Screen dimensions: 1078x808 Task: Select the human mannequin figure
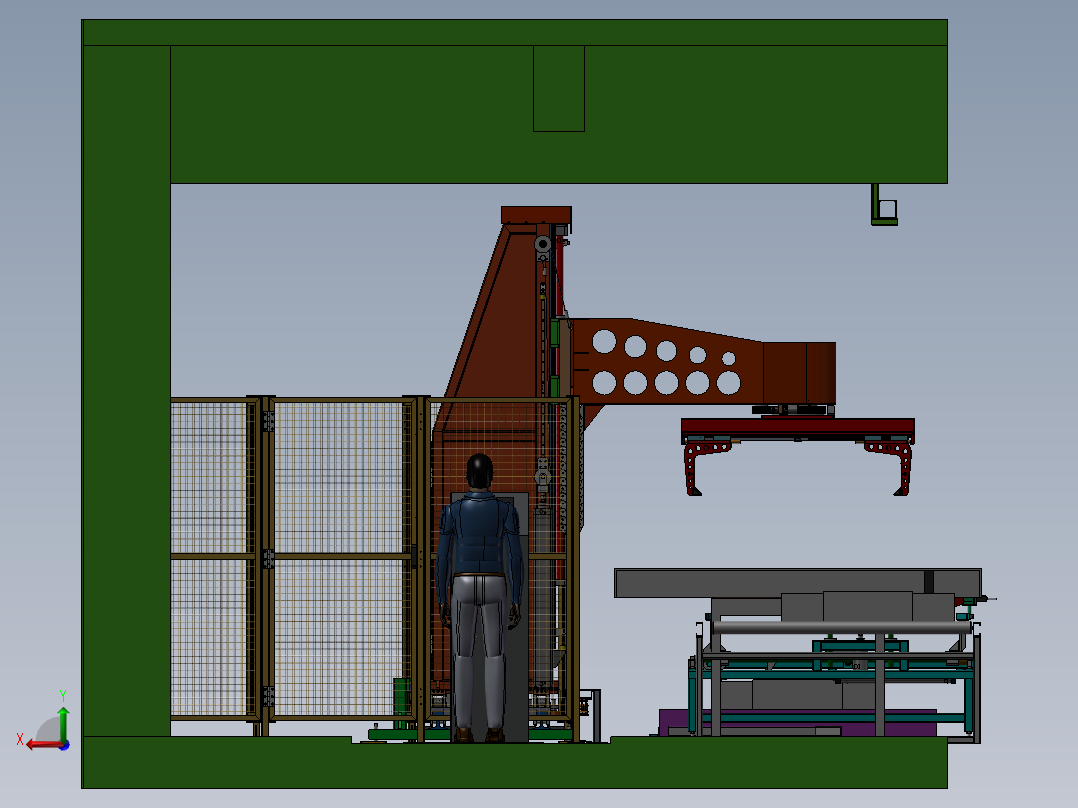point(480,598)
